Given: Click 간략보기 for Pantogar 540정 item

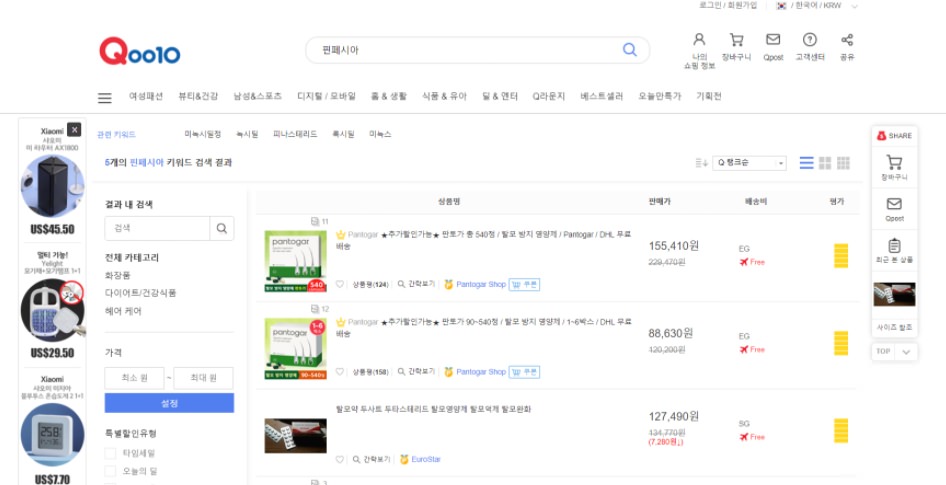Looking at the screenshot, I should coord(416,284).
